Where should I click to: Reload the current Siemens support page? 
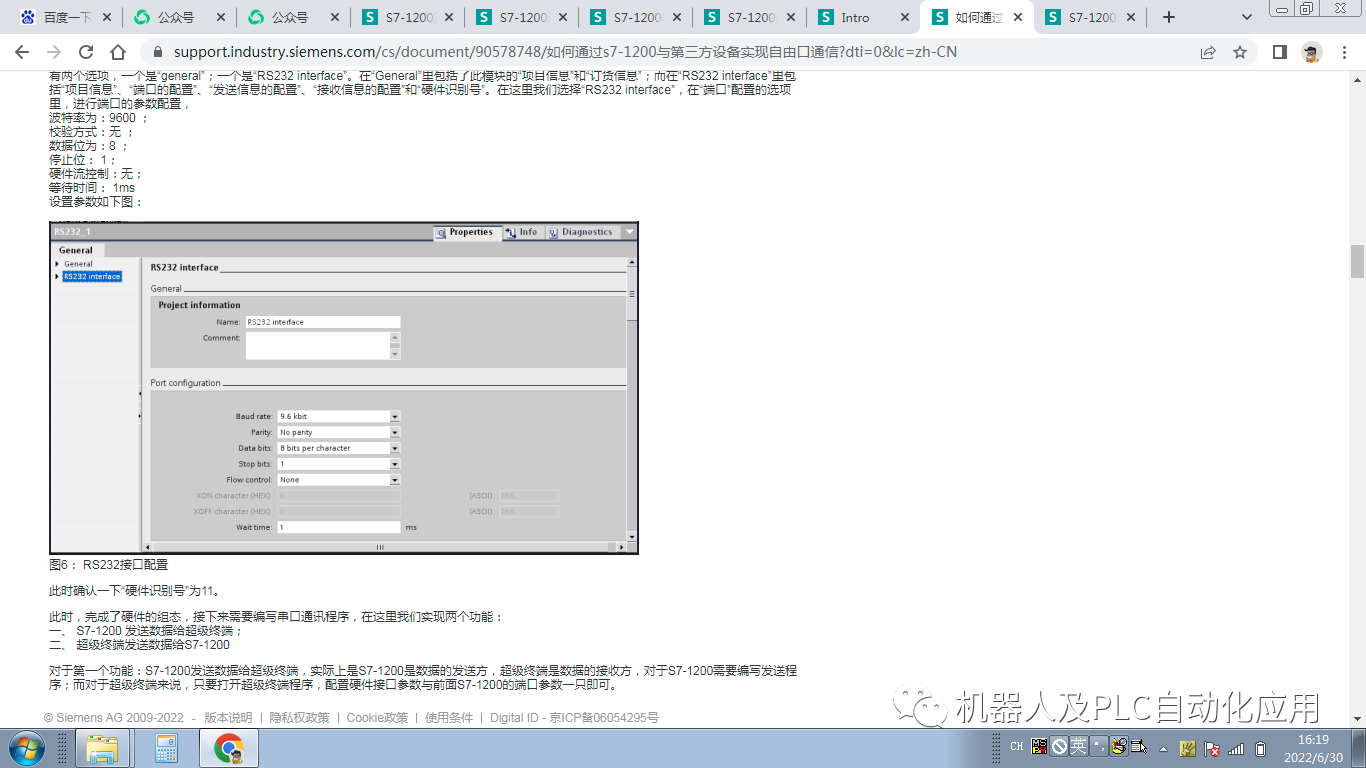[x=86, y=52]
